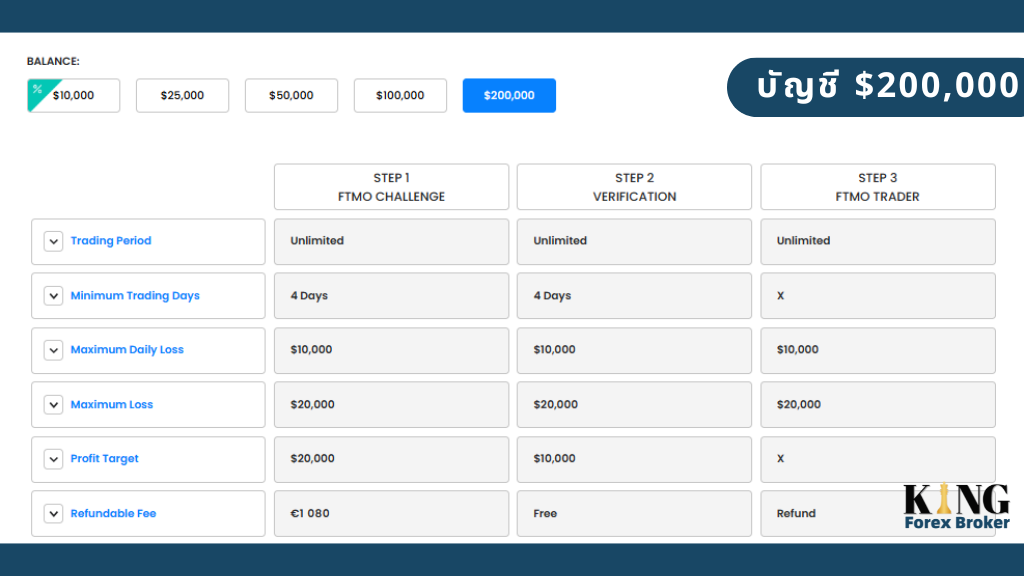The image size is (1024, 576).
Task: Select the $10,000 balance option
Action: point(74,95)
